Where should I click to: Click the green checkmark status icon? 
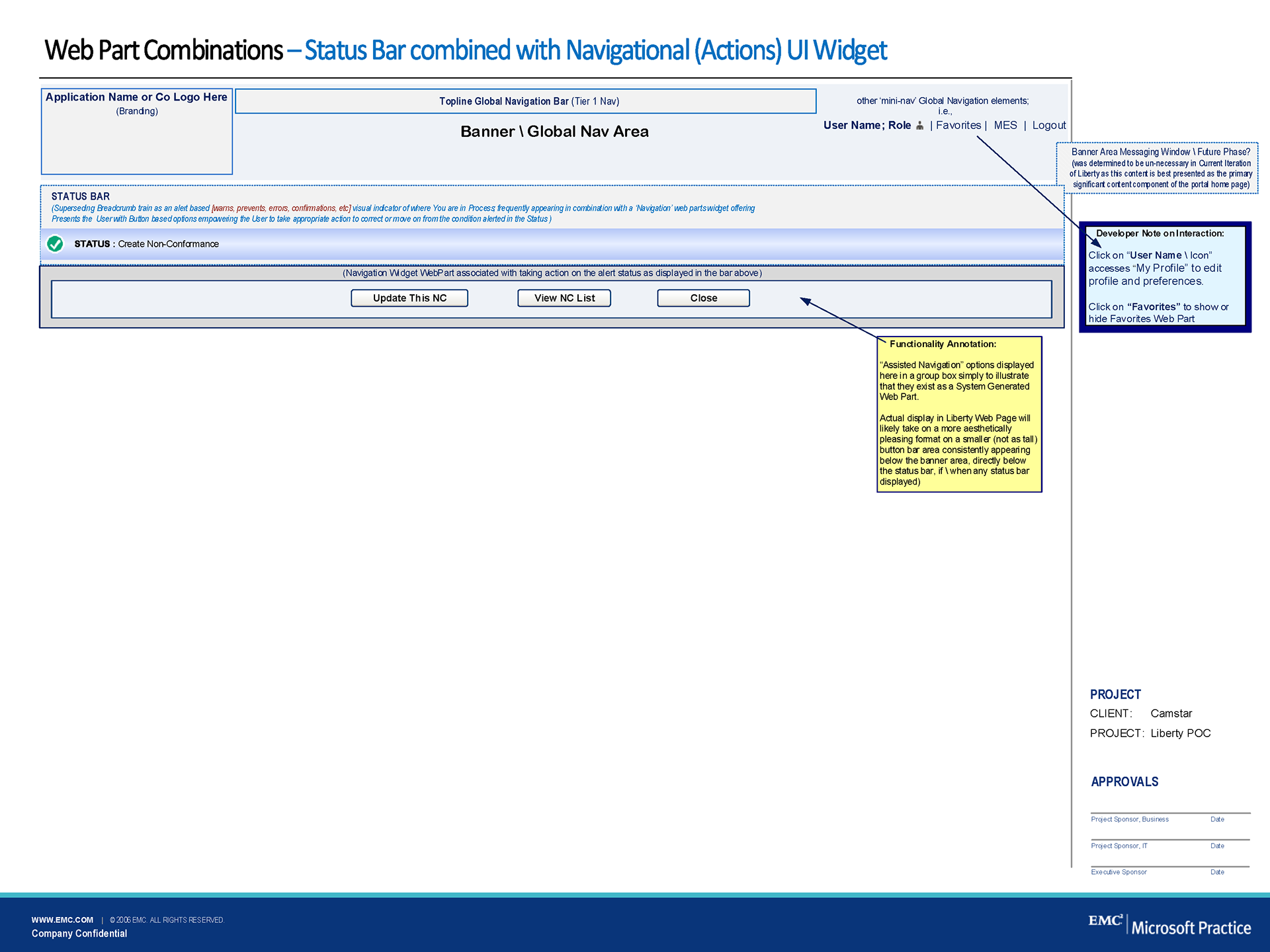(x=56, y=244)
